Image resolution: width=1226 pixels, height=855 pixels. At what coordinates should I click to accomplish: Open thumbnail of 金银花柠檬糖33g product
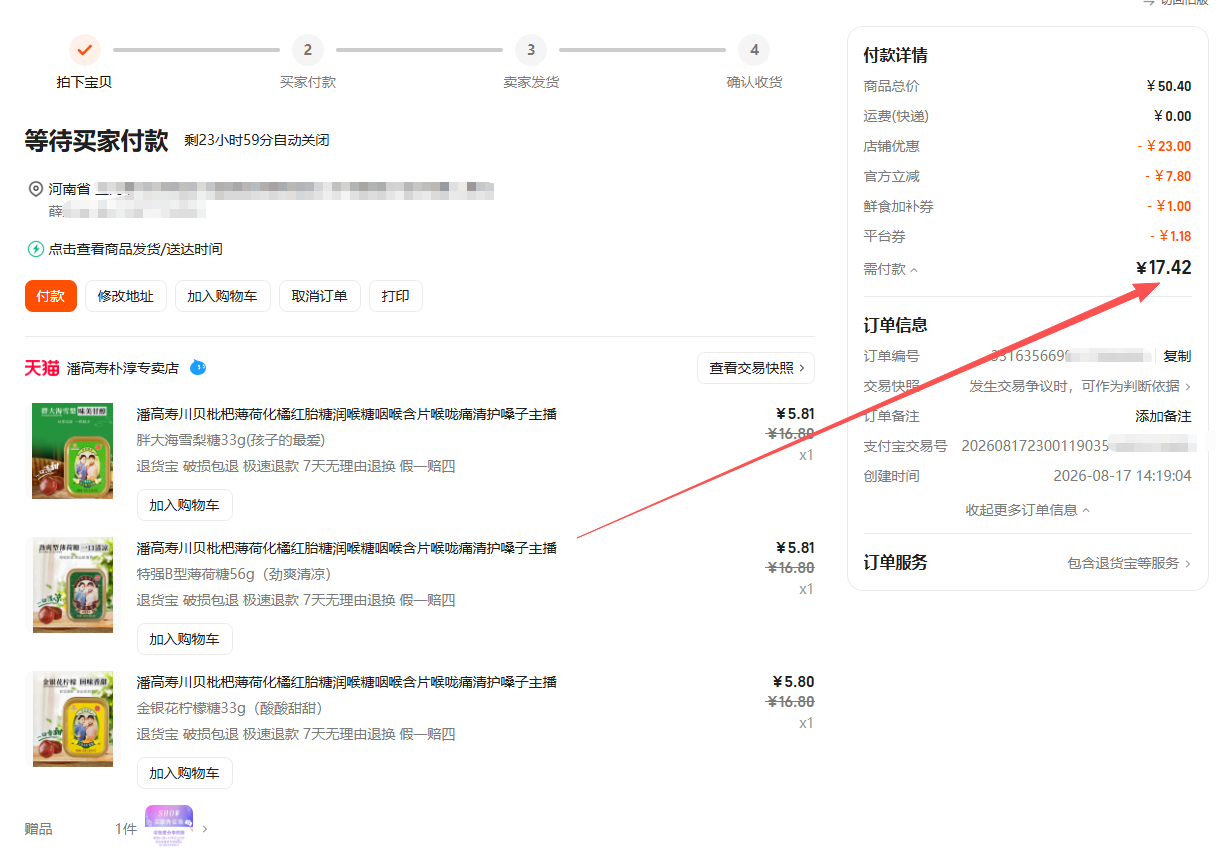pos(73,718)
